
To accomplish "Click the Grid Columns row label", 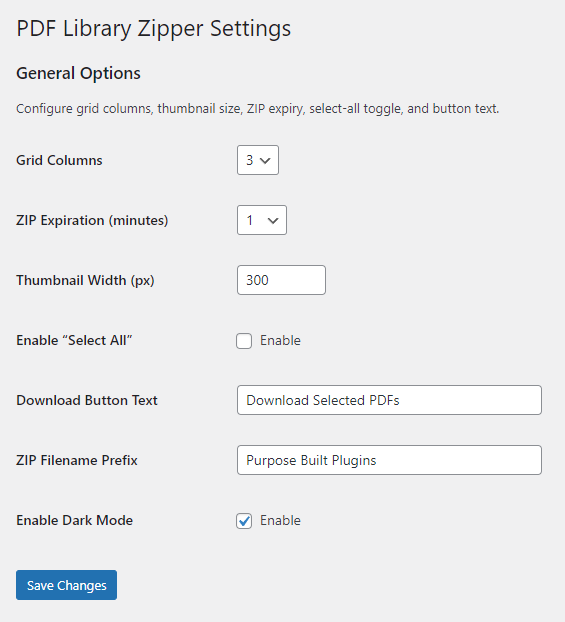I will pyautogui.click(x=59, y=160).
